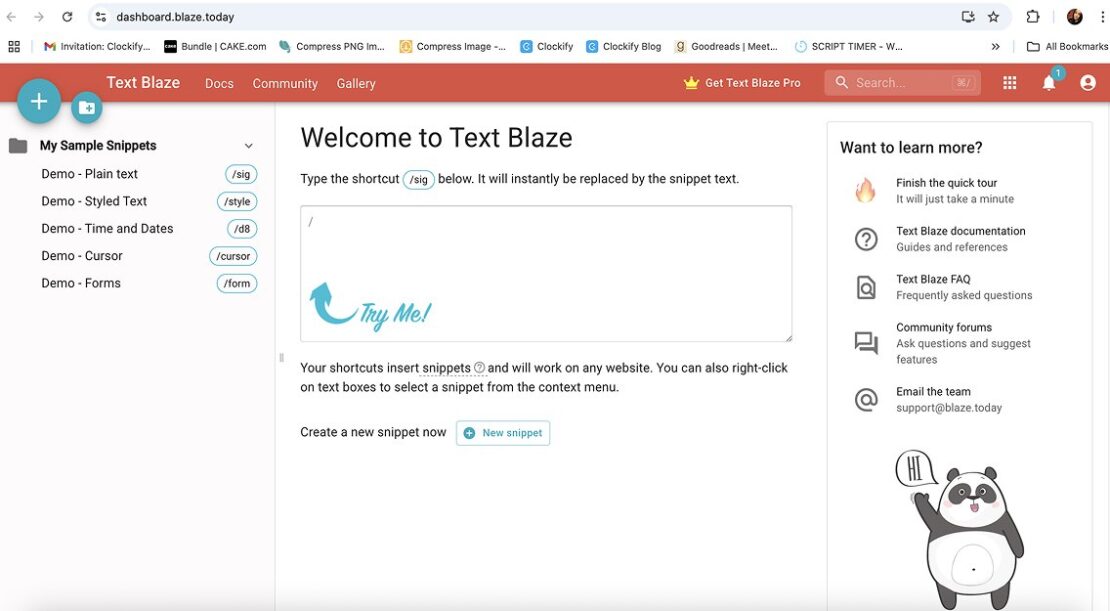Image resolution: width=1110 pixels, height=611 pixels.
Task: Click the /cursor shortcut badge
Action: pos(233,256)
